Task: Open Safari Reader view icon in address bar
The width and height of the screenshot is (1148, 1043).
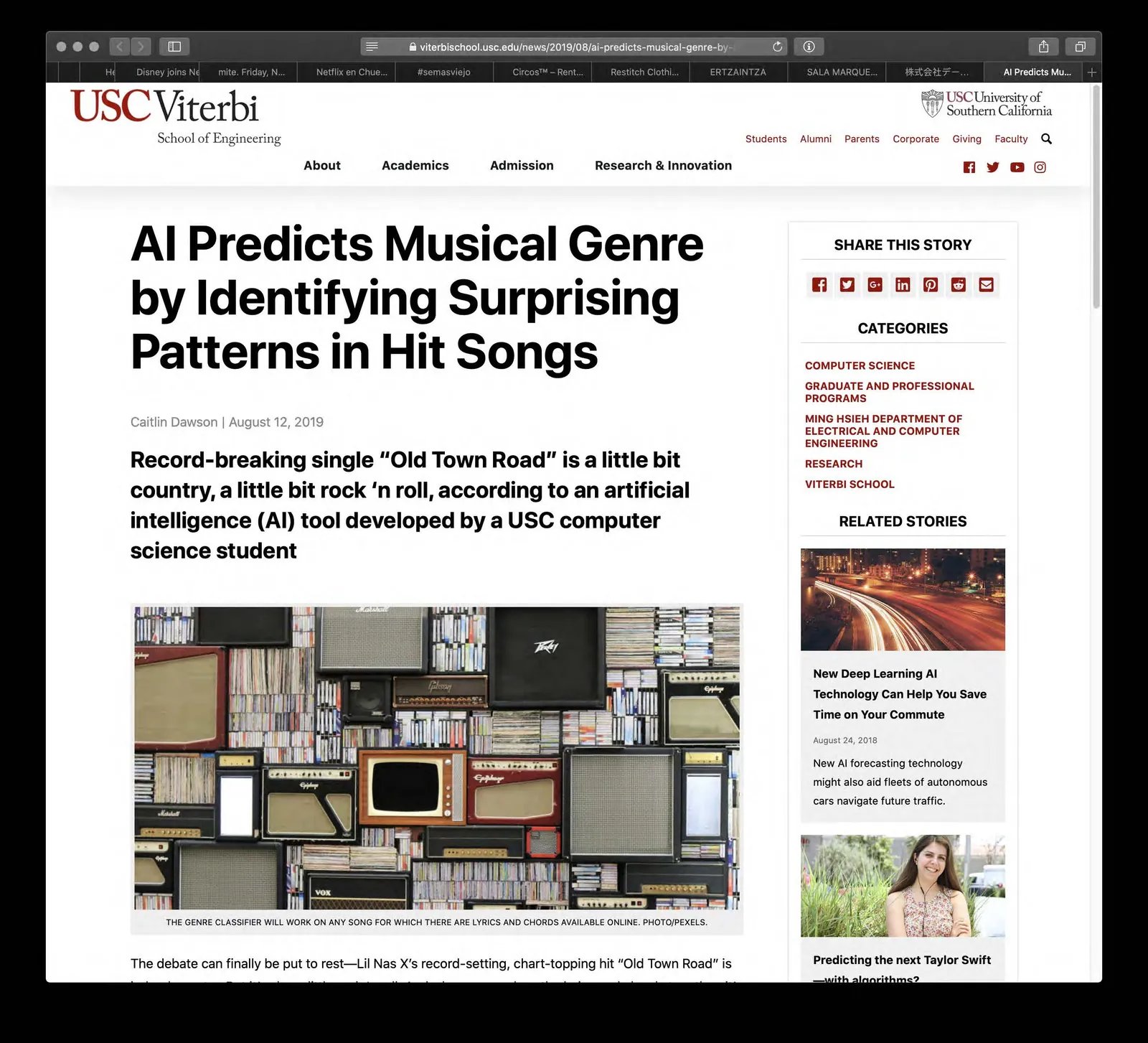Action: [x=372, y=47]
